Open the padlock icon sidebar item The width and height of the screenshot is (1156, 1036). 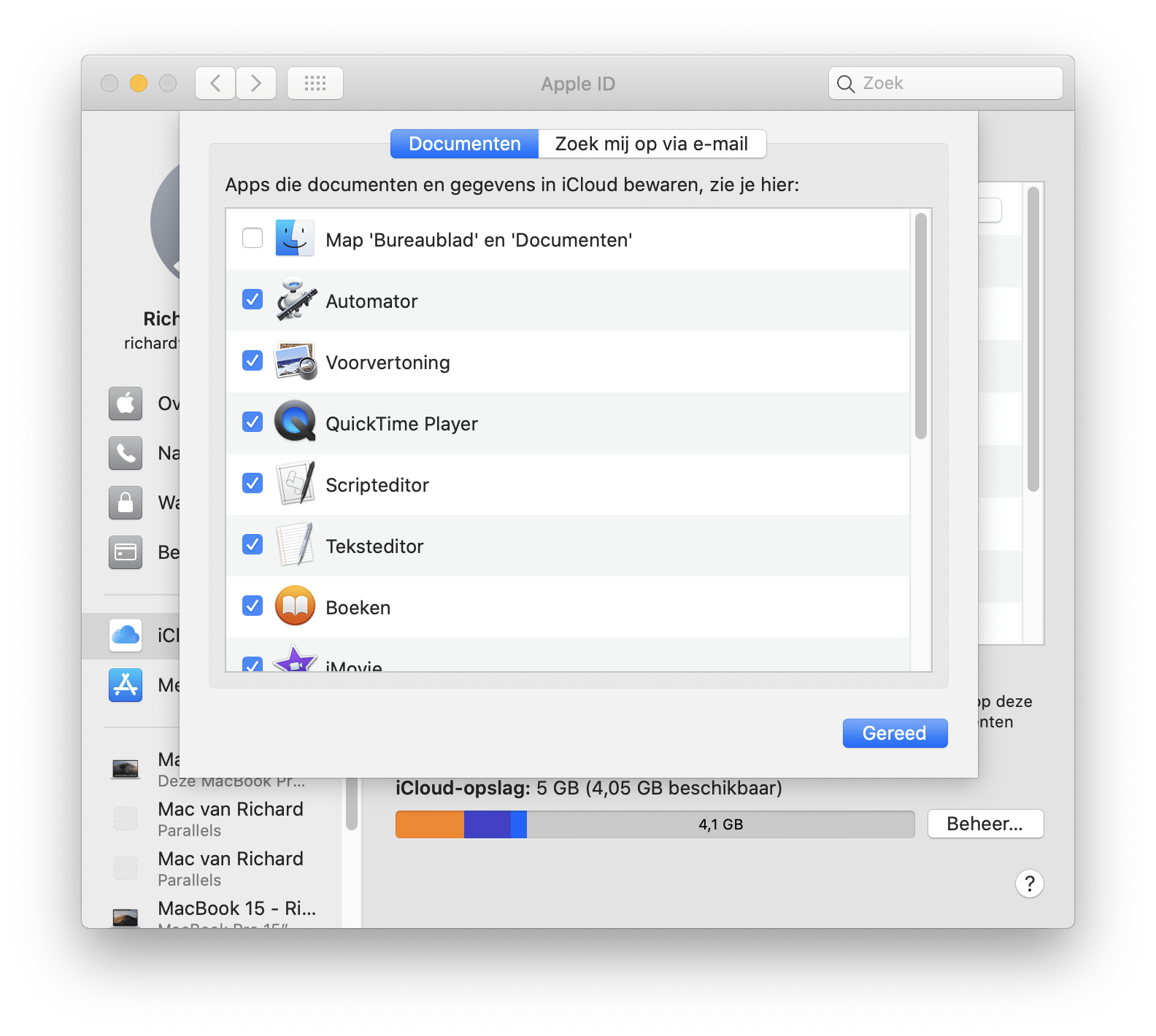(x=126, y=503)
